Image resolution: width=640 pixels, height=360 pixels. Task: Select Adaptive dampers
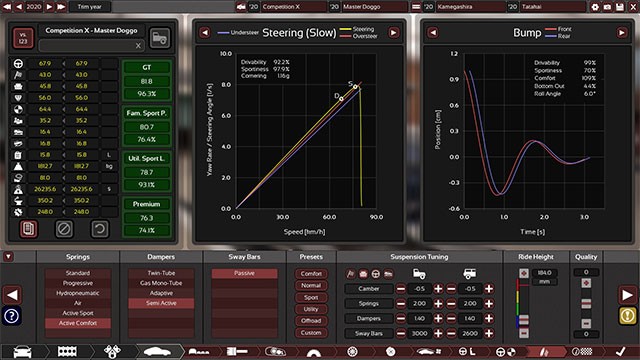click(161, 293)
